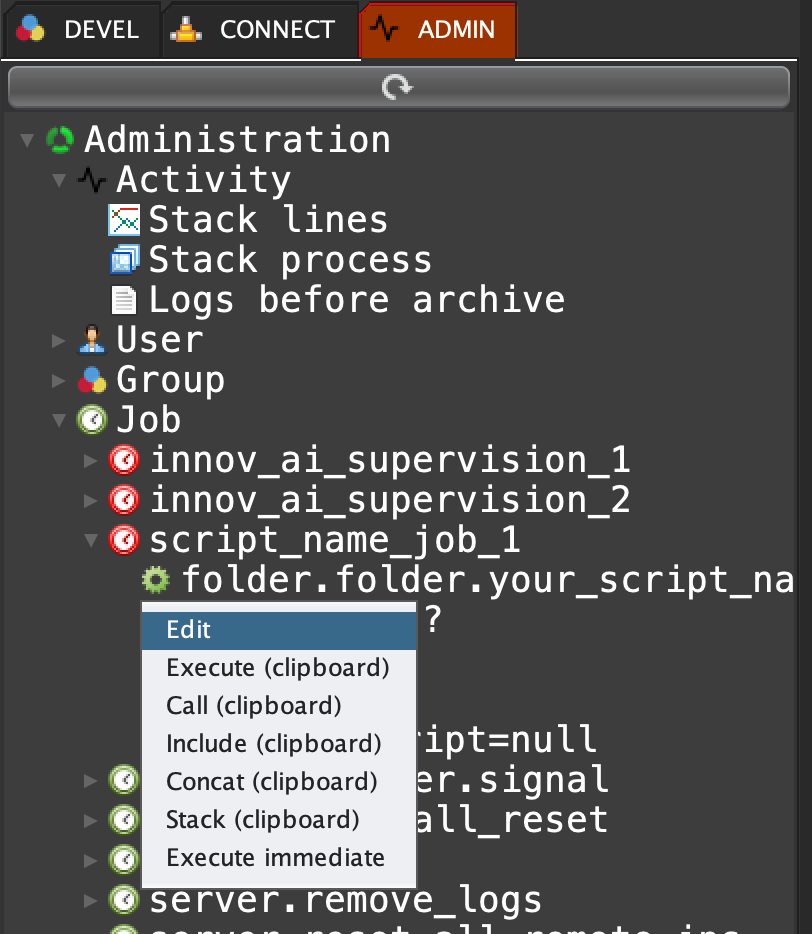Collapse the script_name_job_1 node
Viewport: 812px width, 934px height.
tap(92, 541)
